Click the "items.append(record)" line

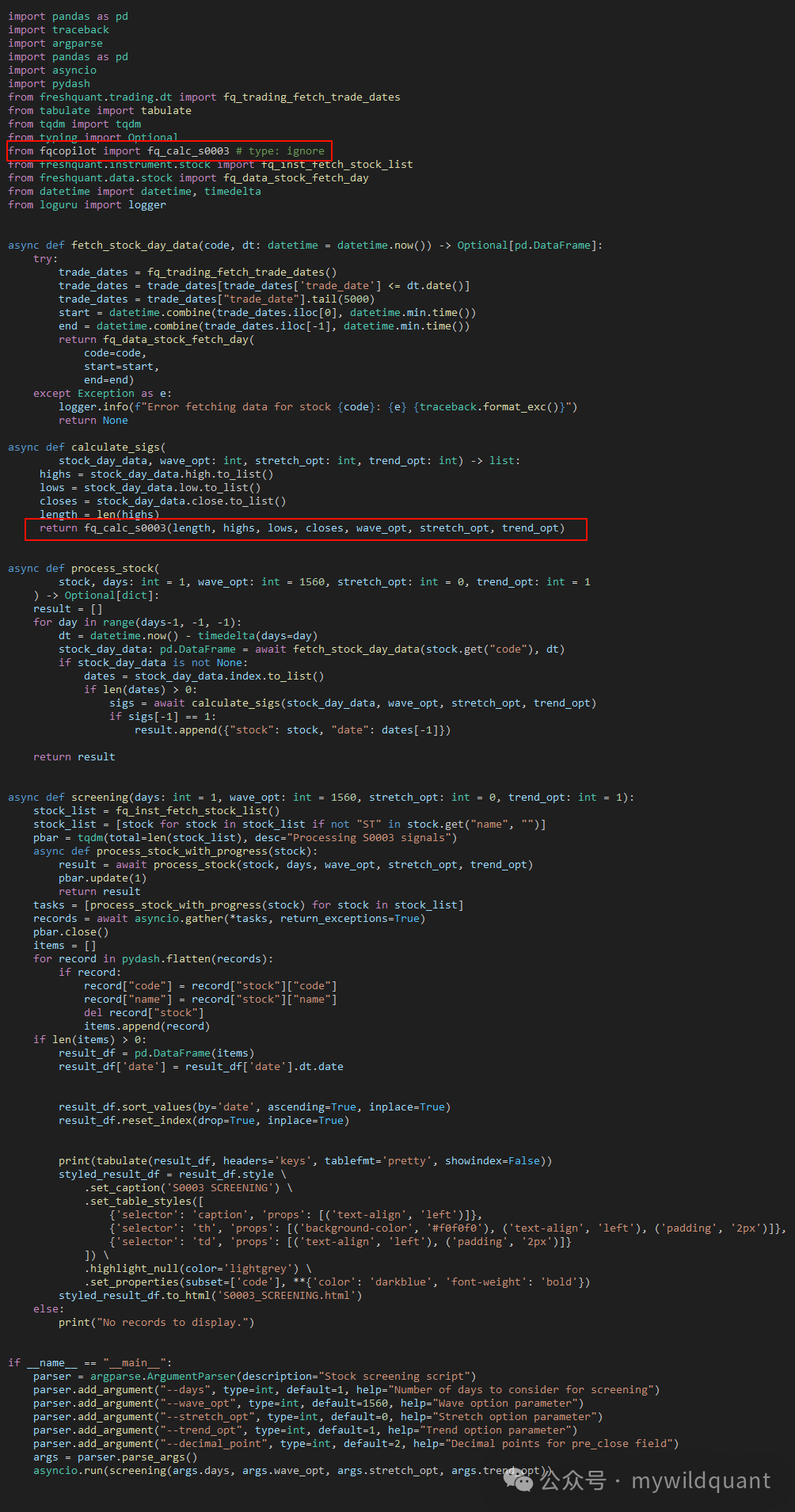[147, 1026]
